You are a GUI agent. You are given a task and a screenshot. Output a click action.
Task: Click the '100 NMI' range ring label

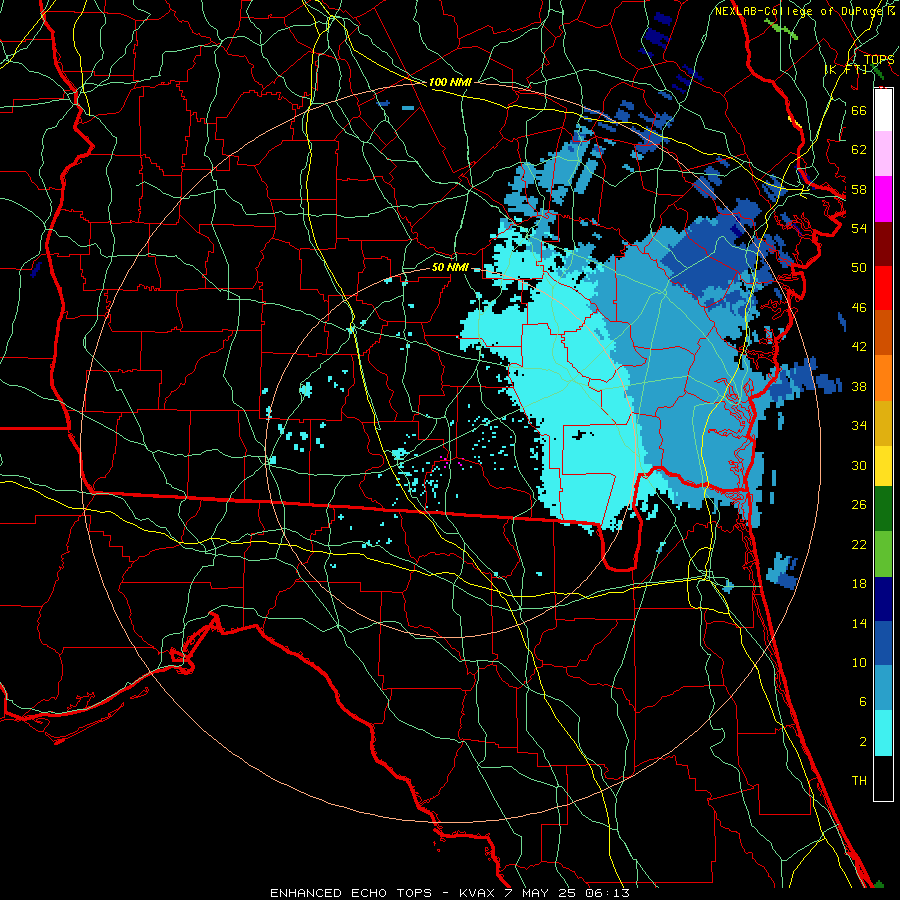point(450,82)
